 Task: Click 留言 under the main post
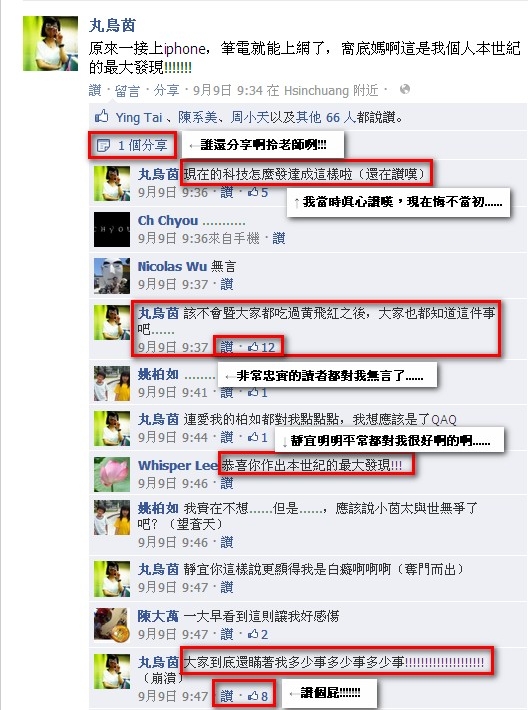[127, 90]
